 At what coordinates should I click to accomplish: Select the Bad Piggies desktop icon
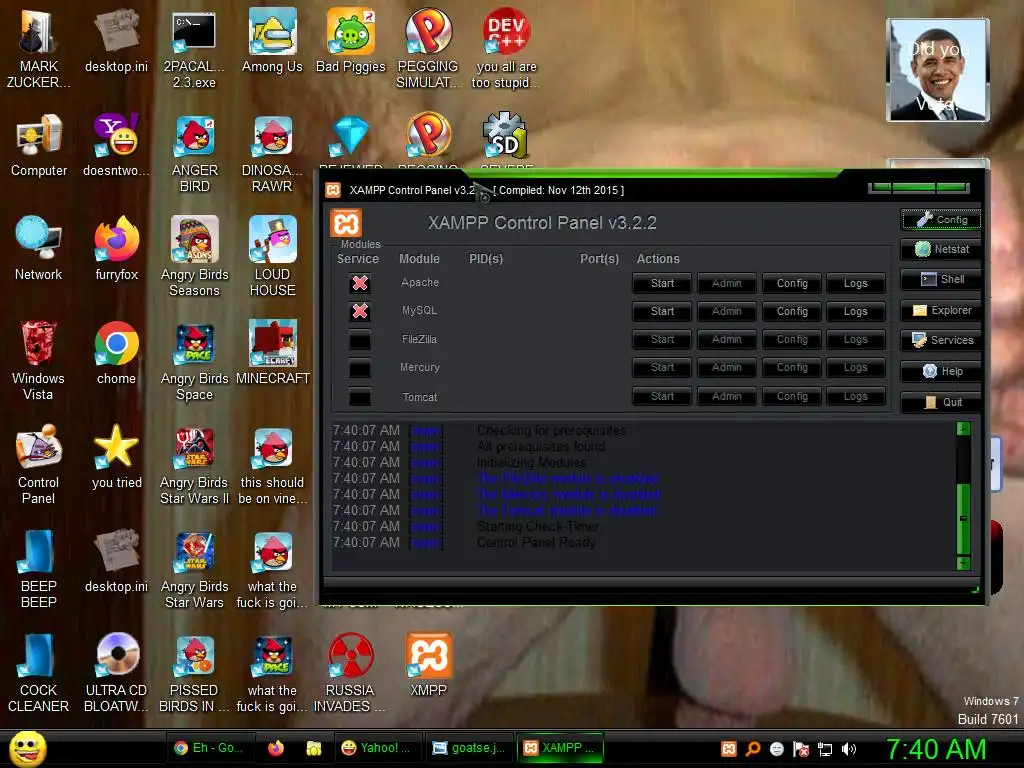[x=351, y=40]
